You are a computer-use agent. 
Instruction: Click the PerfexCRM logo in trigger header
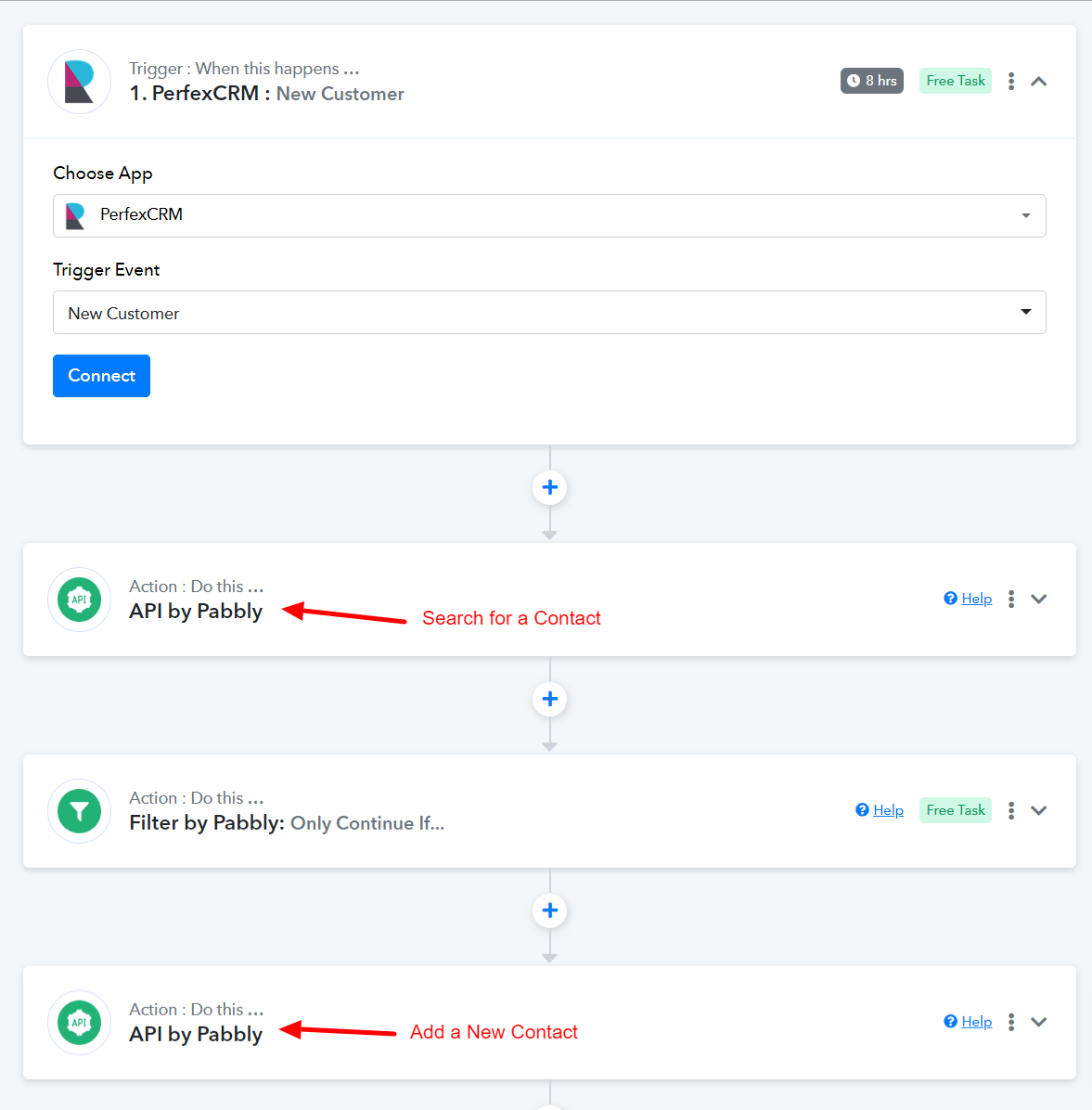pos(79,82)
